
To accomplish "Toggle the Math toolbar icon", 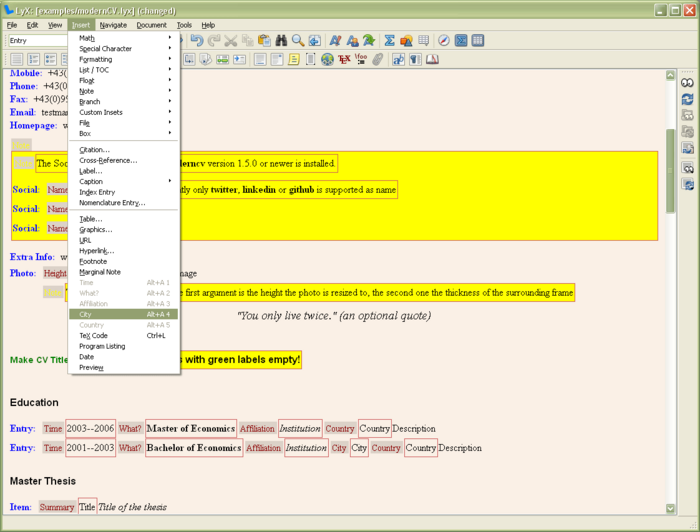I will click(461, 41).
